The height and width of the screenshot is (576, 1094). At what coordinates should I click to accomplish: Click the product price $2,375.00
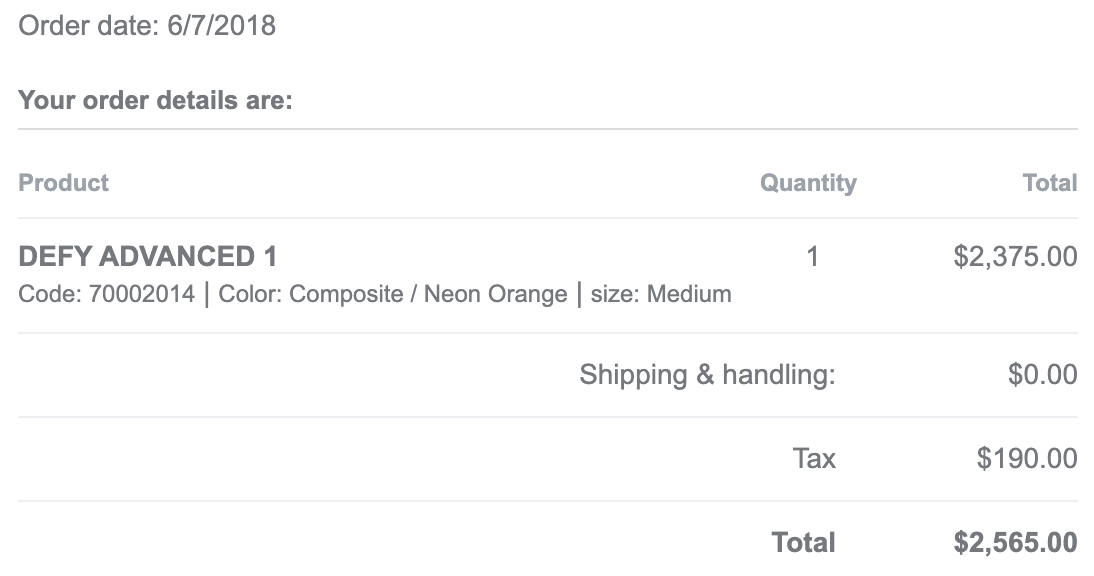[1015, 257]
